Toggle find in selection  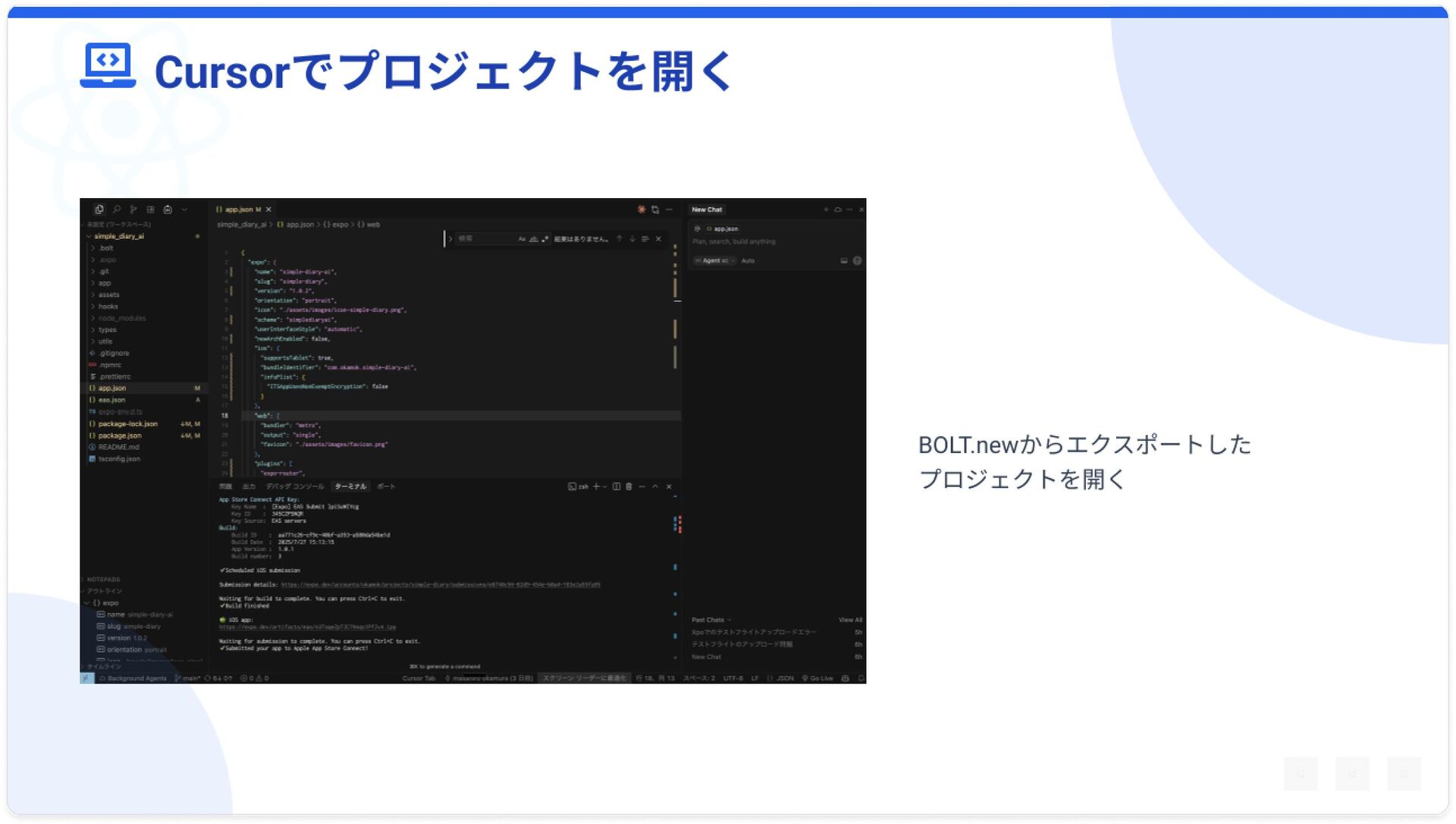(645, 239)
